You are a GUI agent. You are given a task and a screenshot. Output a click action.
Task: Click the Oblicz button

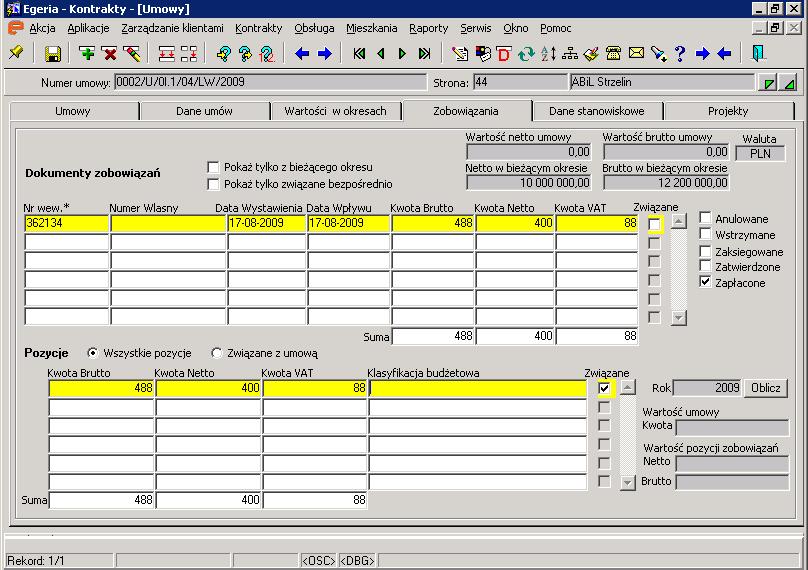tap(765, 388)
